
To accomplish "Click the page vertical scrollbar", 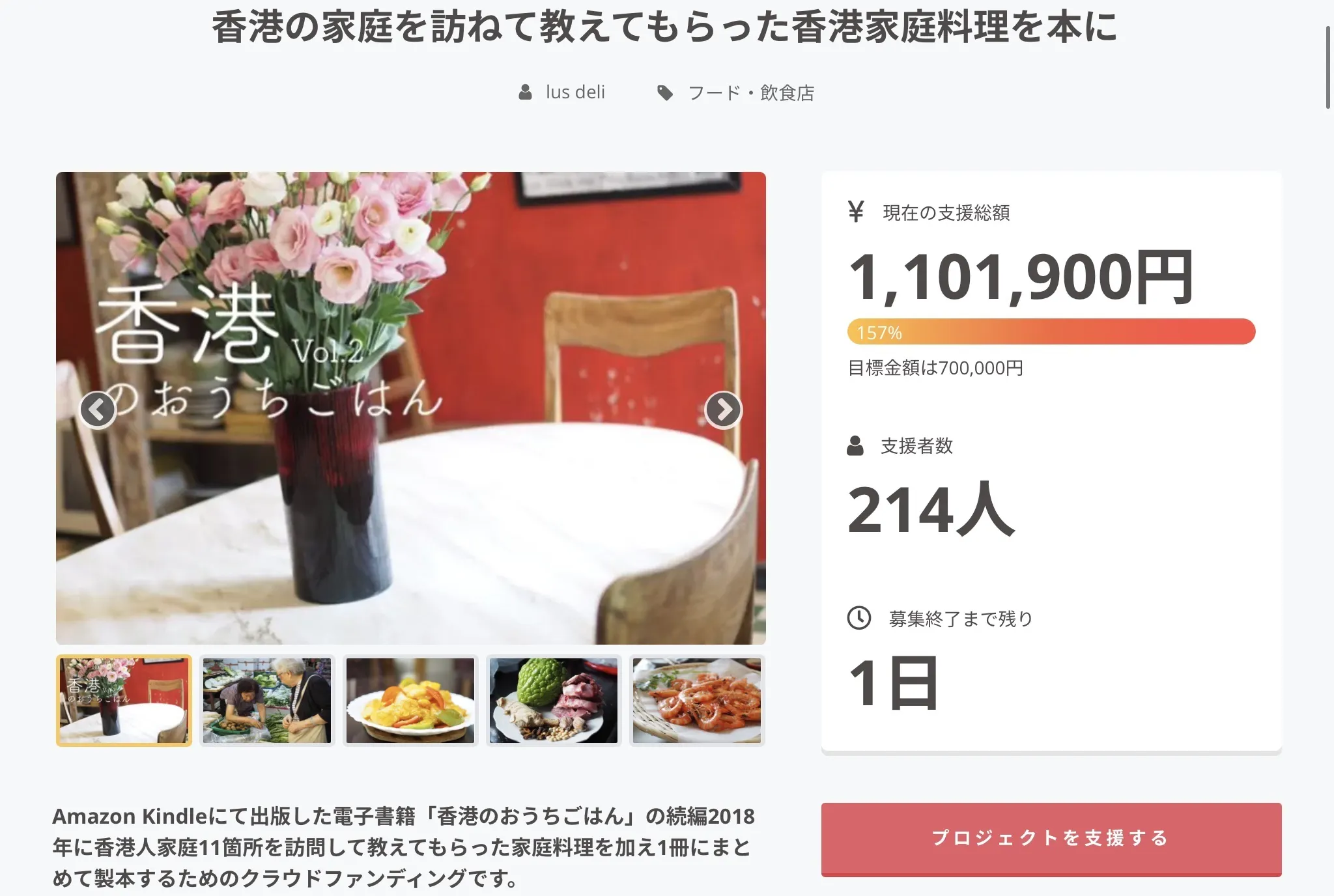I will [1328, 68].
